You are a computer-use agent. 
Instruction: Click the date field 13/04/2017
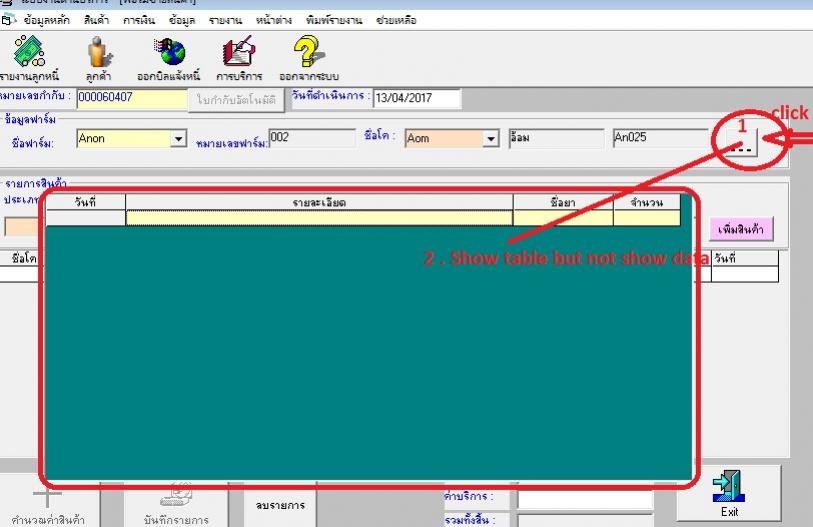[x=417, y=98]
